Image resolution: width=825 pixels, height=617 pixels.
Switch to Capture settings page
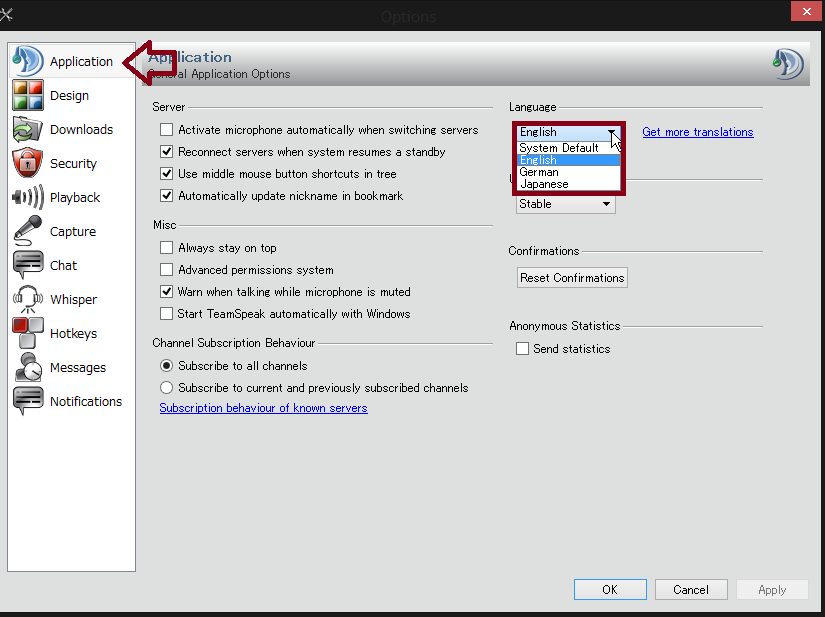[x=73, y=231]
